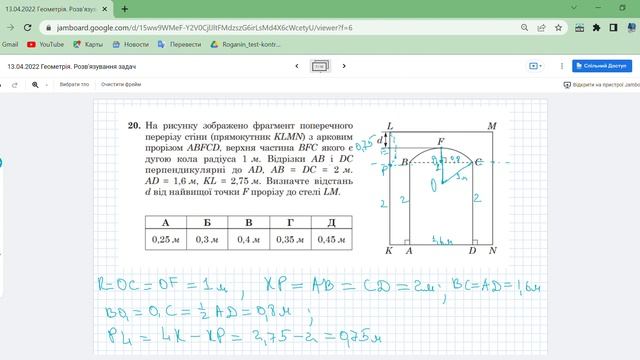This screenshot has width=640, height=360.
Task: Redo the last action
Action: coord(15,85)
